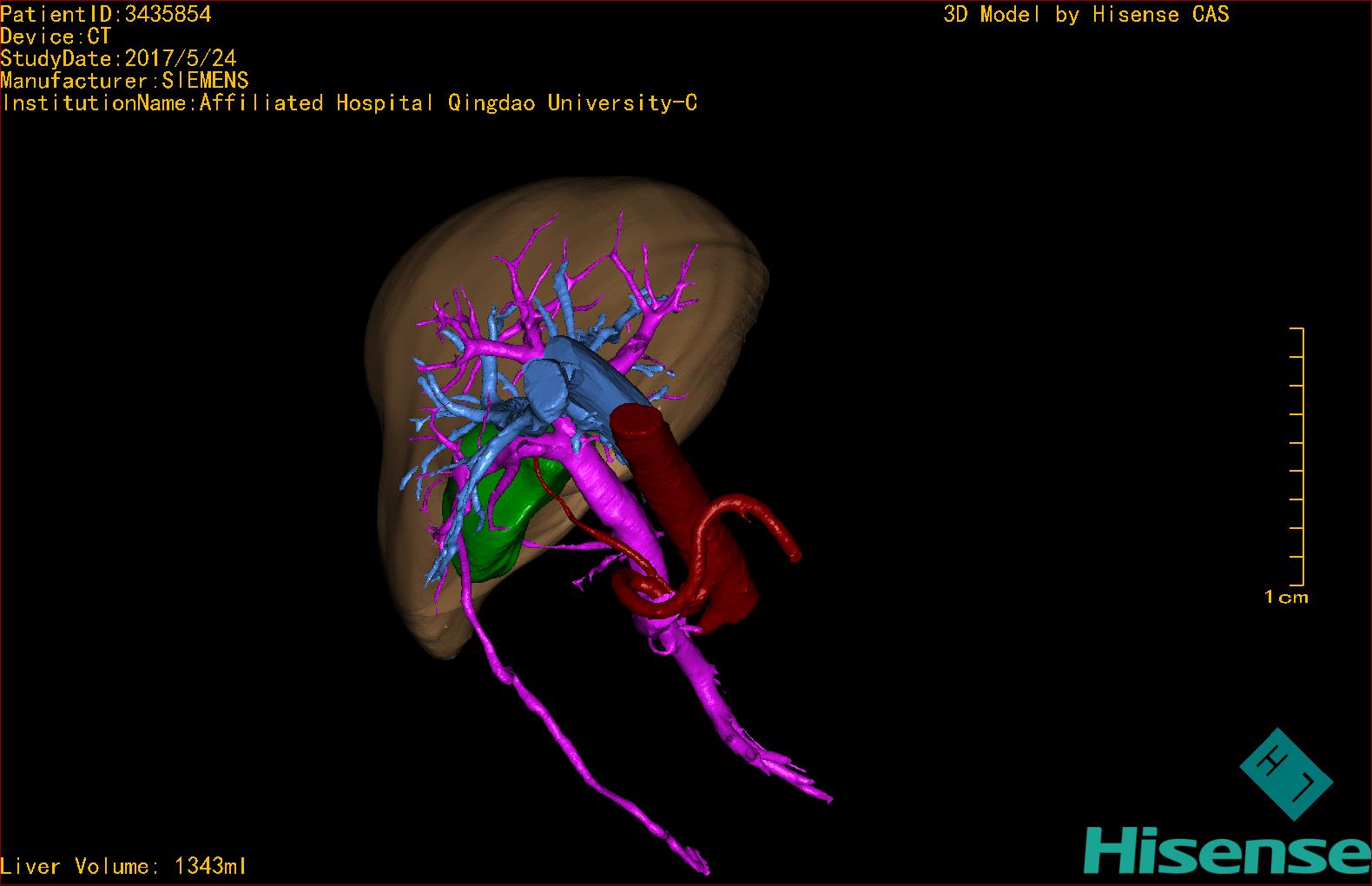The height and width of the screenshot is (886, 1372).
Task: Click the teal orientation cube icon
Action: [1285, 774]
